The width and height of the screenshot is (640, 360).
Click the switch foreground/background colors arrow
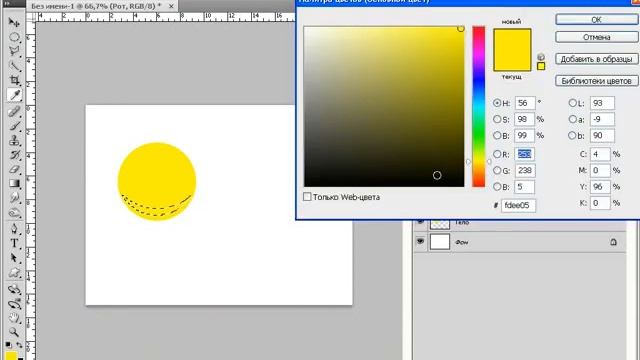tap(19, 345)
